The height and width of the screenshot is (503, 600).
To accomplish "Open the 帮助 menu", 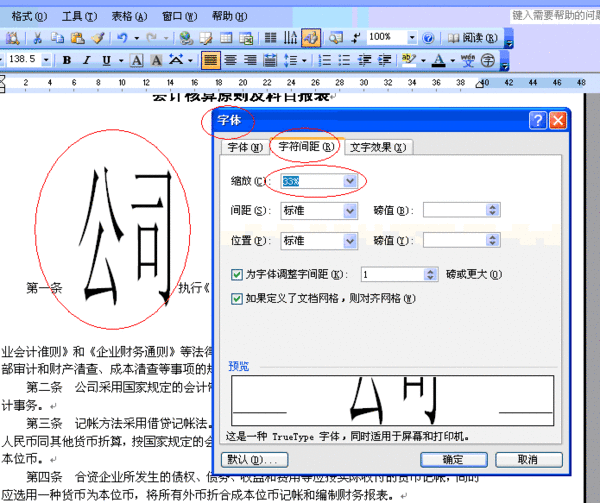I will [x=230, y=16].
